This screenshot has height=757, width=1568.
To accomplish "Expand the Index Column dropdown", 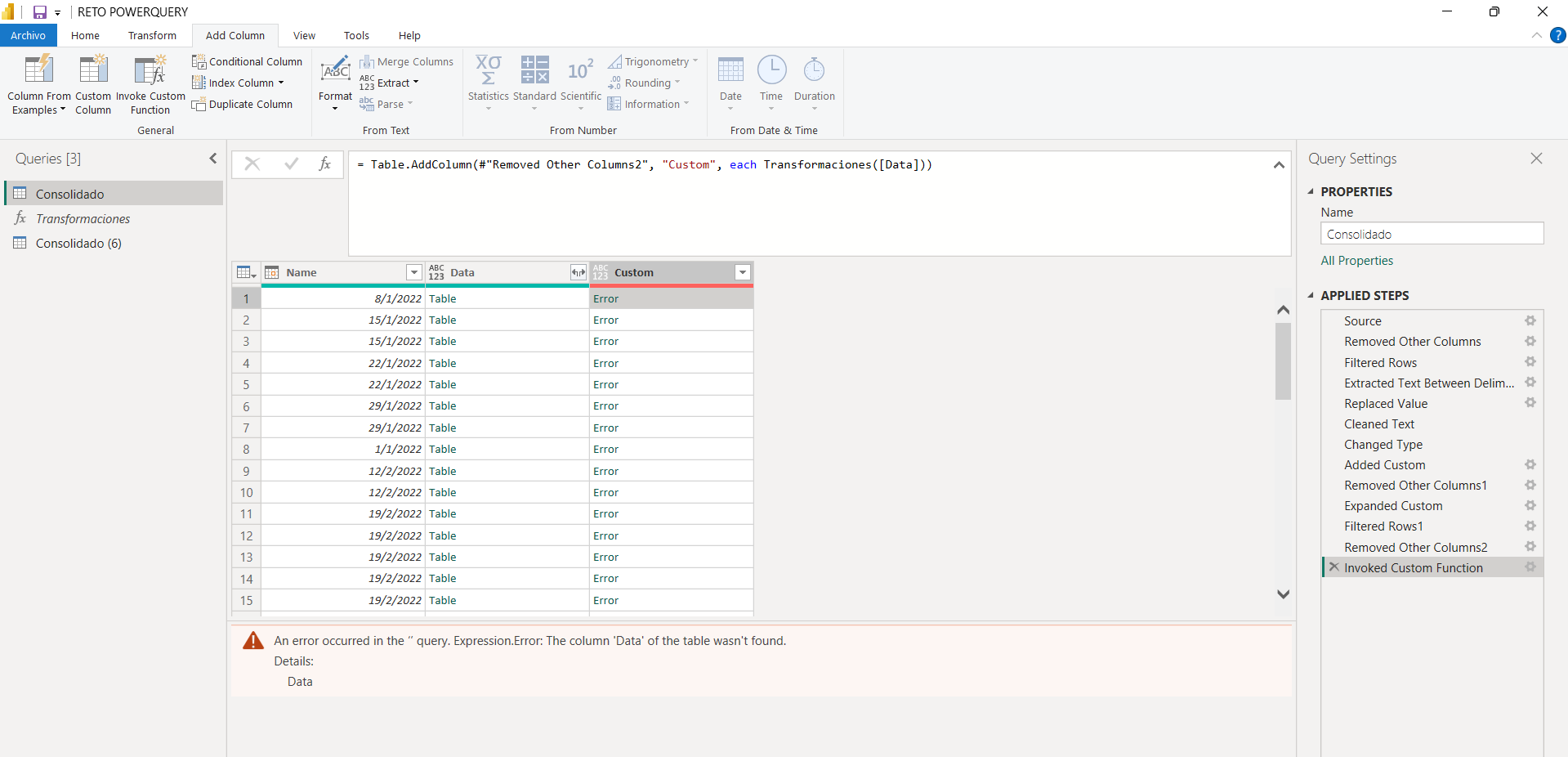I will [281, 83].
